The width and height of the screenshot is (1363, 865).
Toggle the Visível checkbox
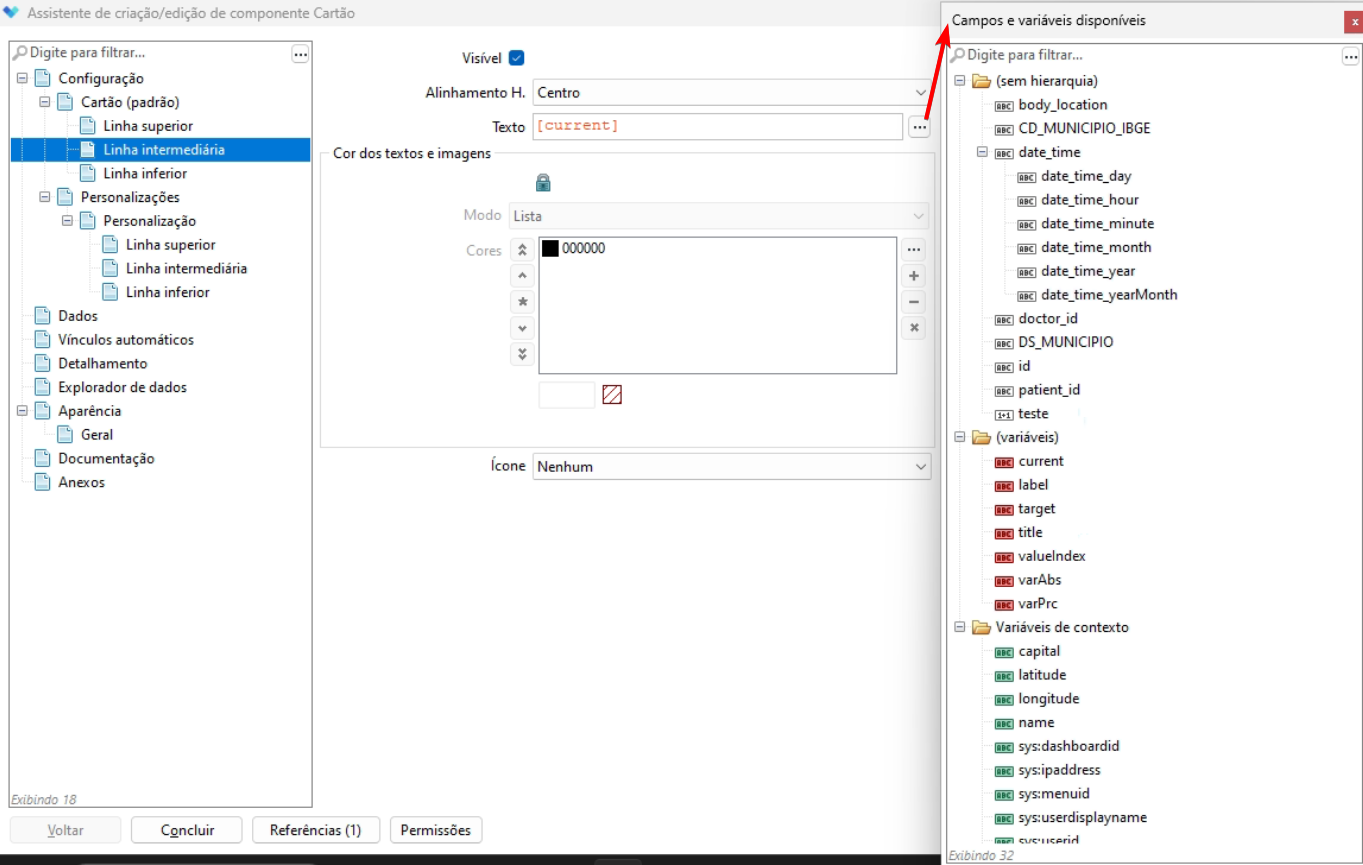point(517,58)
